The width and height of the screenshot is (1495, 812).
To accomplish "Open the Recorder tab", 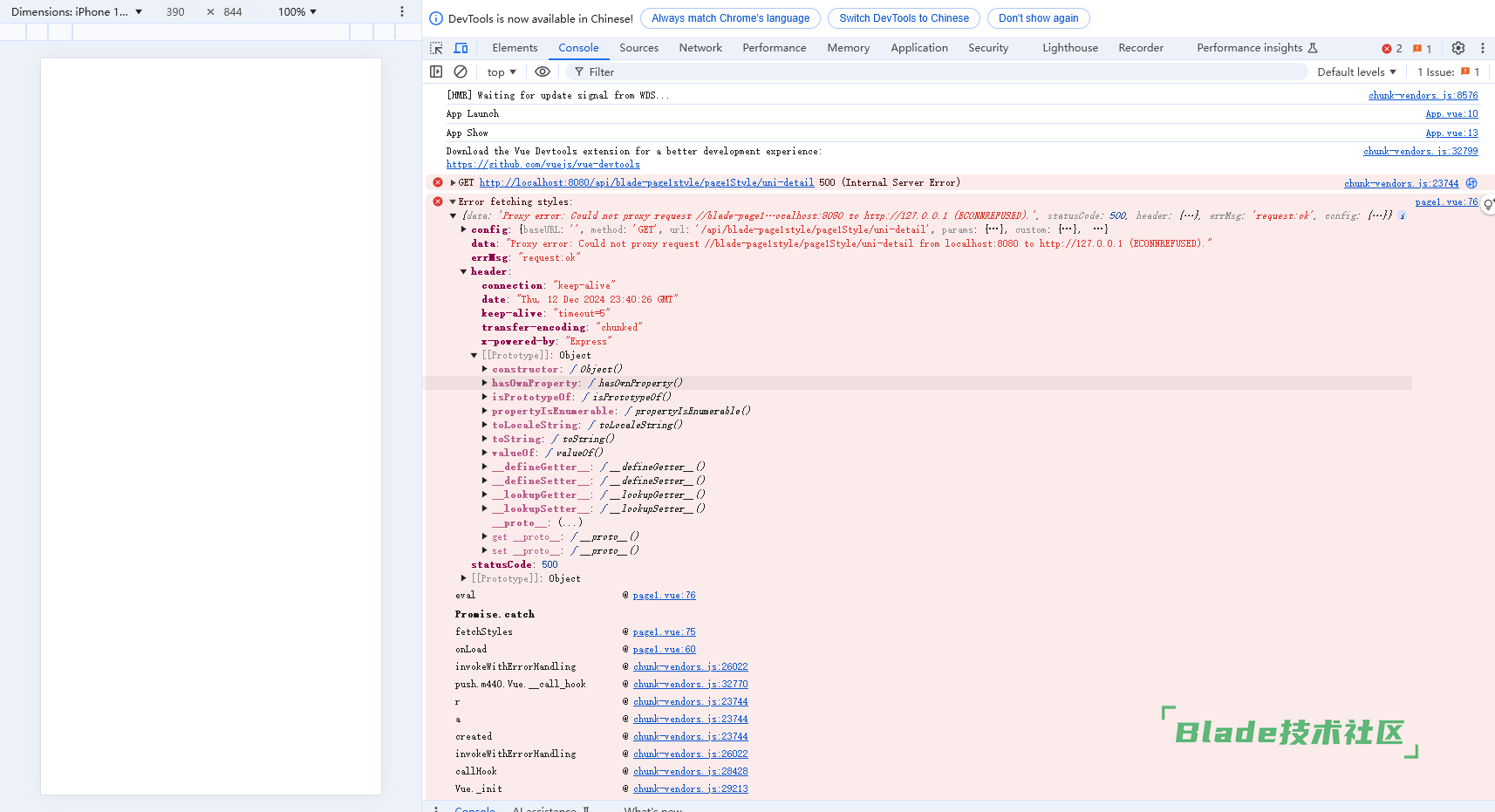I will pos(1141,48).
